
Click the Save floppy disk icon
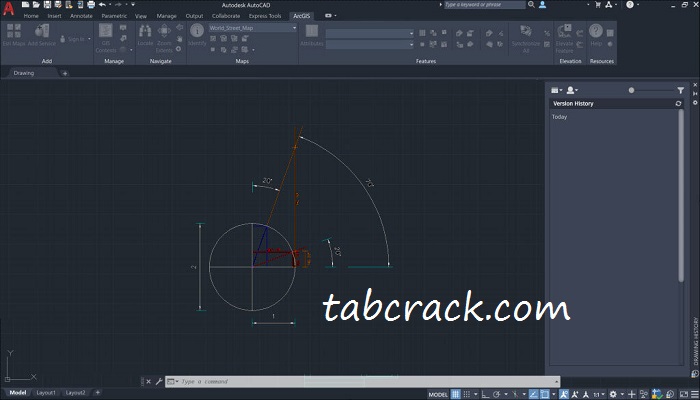coord(47,5)
